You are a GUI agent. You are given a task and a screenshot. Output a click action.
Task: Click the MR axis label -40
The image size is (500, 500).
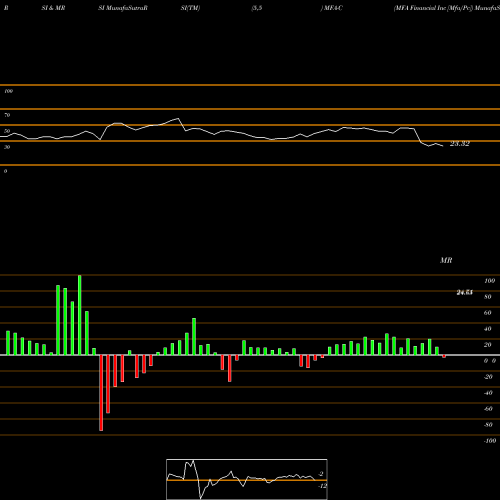(488, 393)
